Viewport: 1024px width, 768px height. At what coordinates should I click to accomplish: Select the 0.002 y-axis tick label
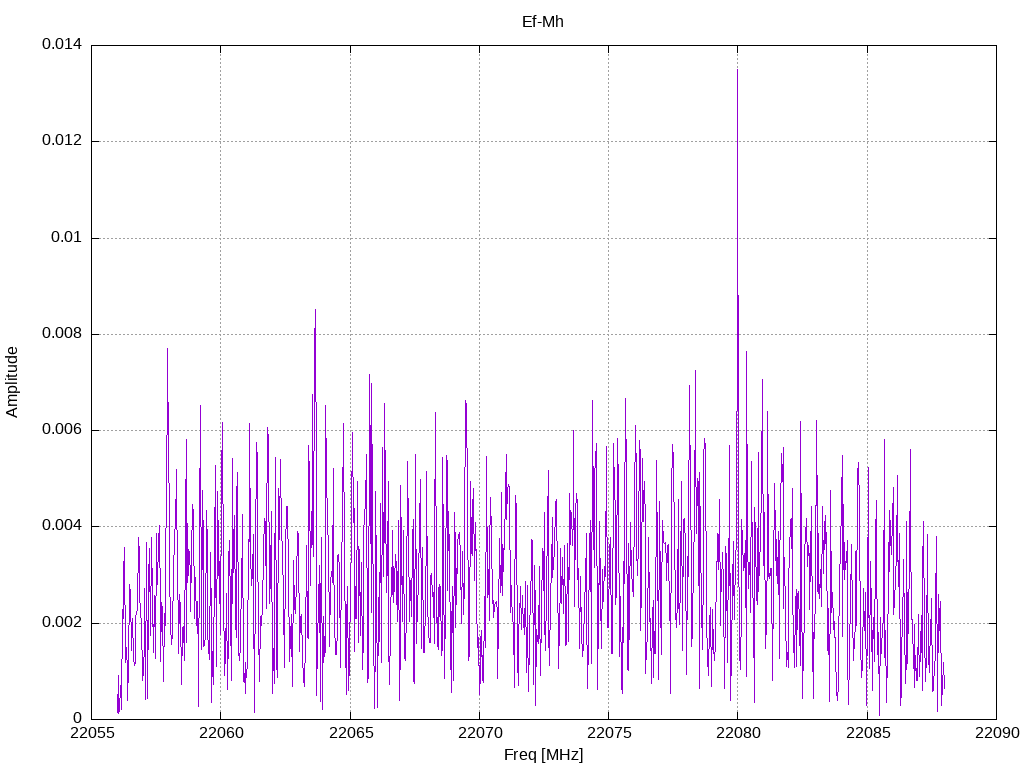pos(61,622)
